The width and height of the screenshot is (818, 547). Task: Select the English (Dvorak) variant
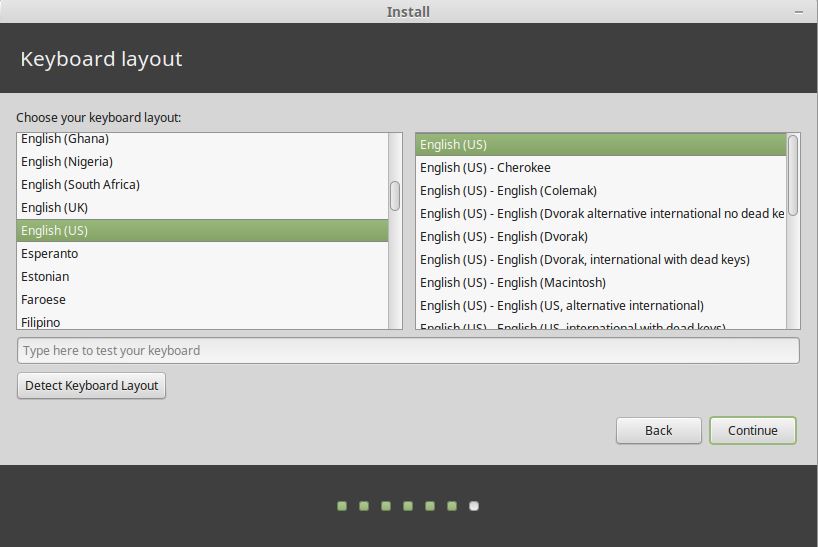[x=504, y=237]
